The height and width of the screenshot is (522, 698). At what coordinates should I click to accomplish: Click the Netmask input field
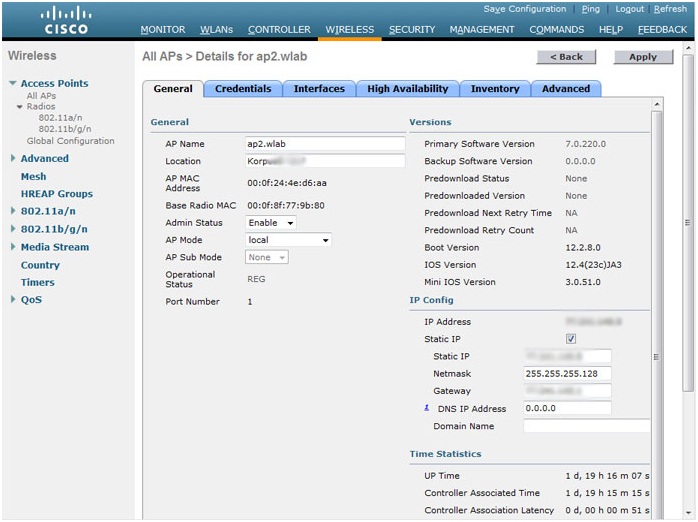tap(567, 373)
